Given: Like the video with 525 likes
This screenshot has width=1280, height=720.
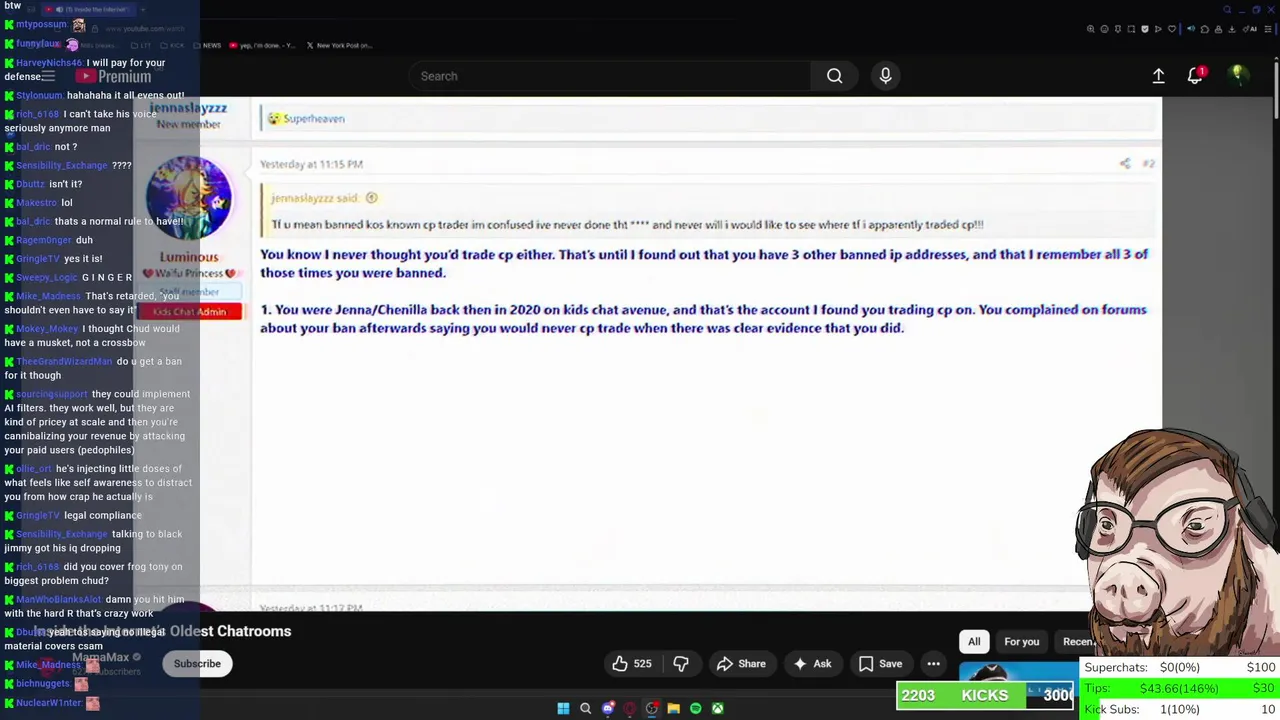Looking at the screenshot, I should tap(632, 664).
